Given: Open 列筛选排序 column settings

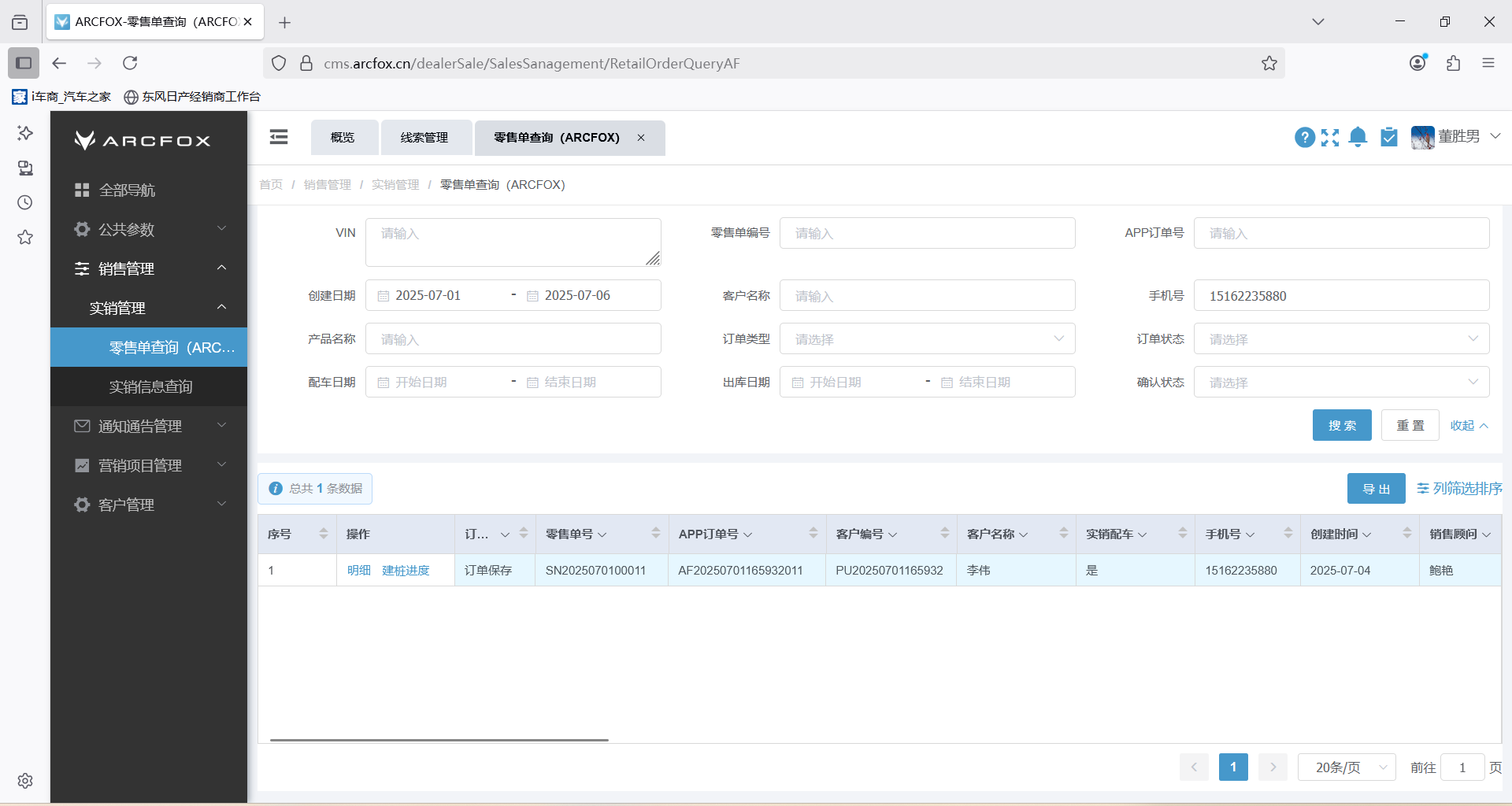Looking at the screenshot, I should (x=1459, y=489).
